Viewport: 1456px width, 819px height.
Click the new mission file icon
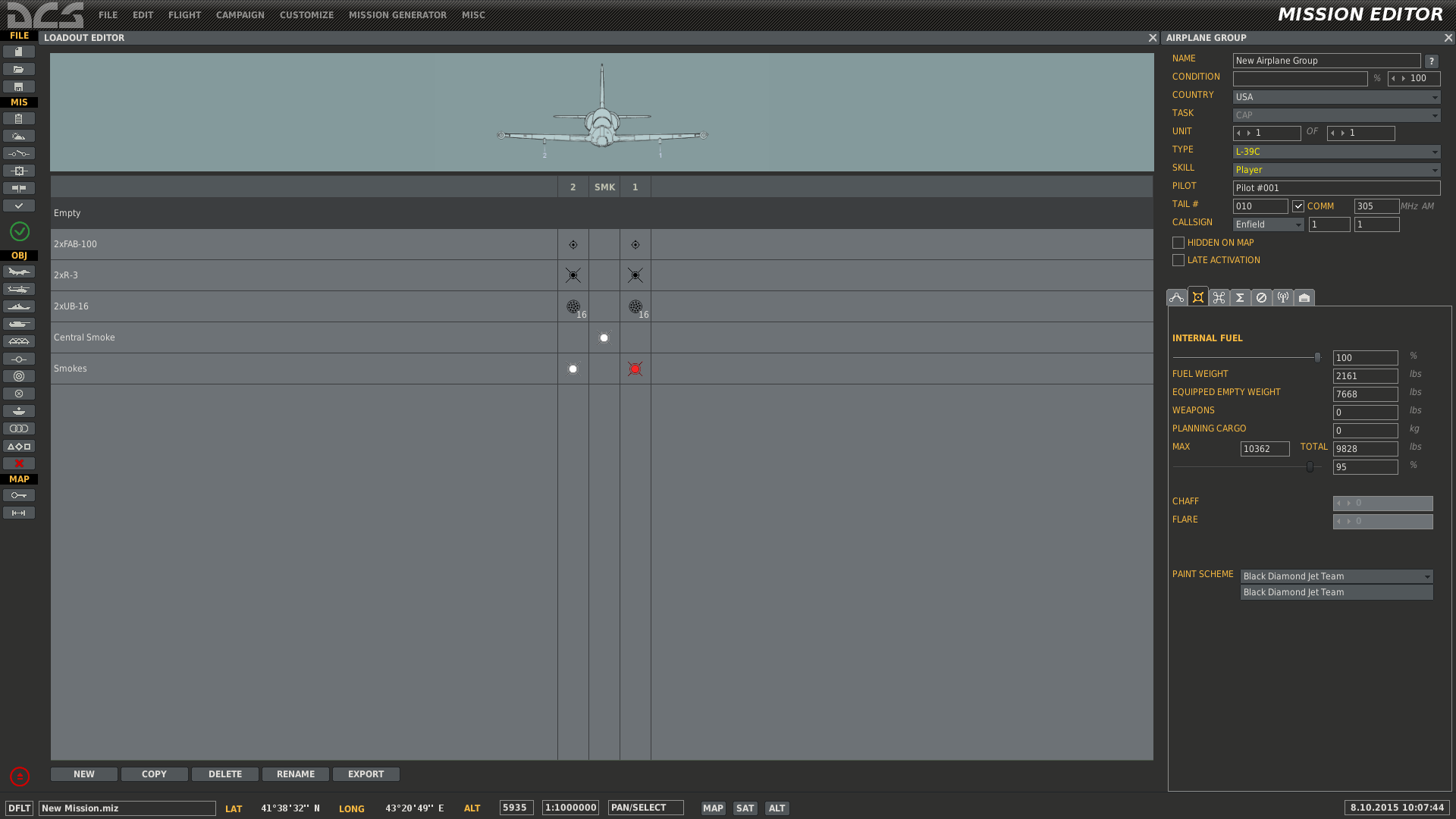pos(19,52)
